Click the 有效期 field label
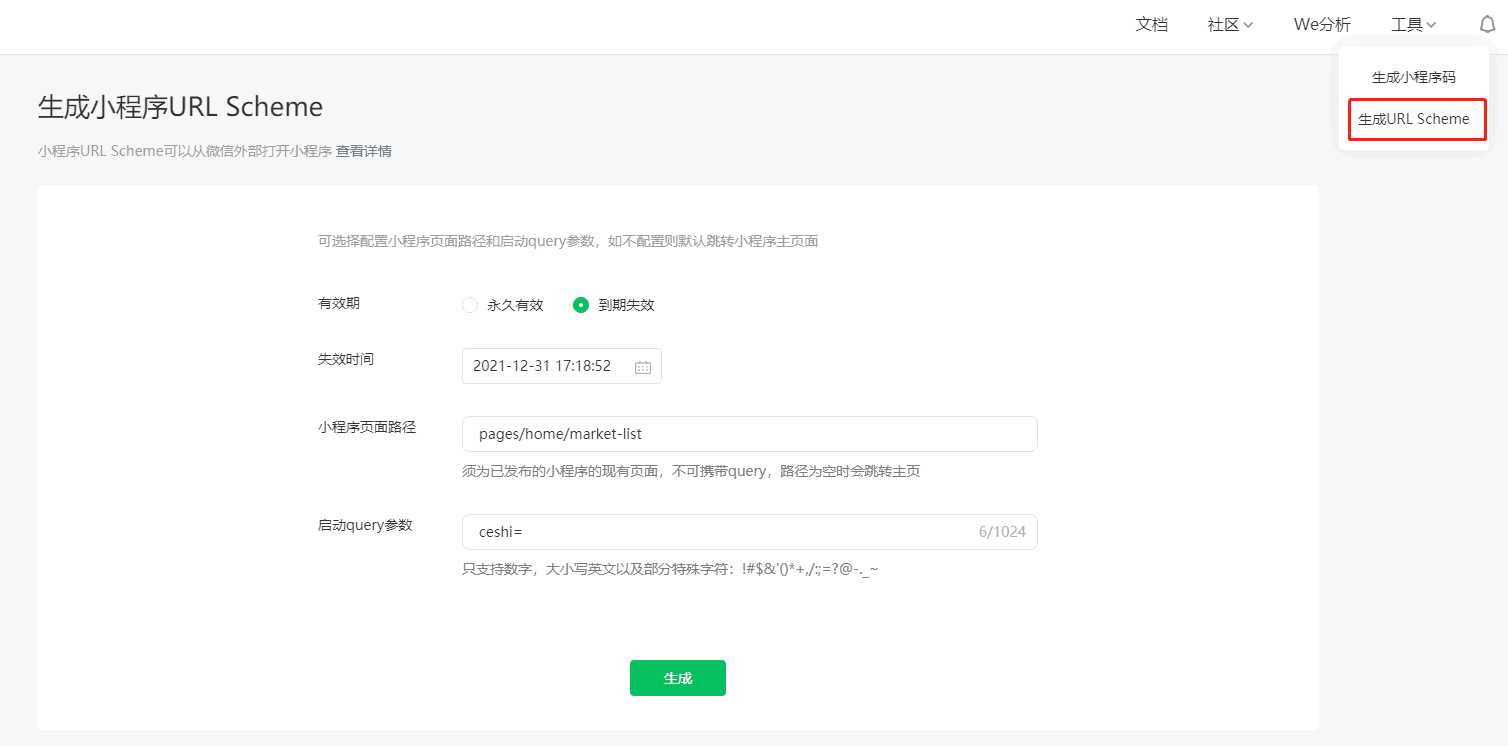This screenshot has width=1508, height=746. (338, 303)
